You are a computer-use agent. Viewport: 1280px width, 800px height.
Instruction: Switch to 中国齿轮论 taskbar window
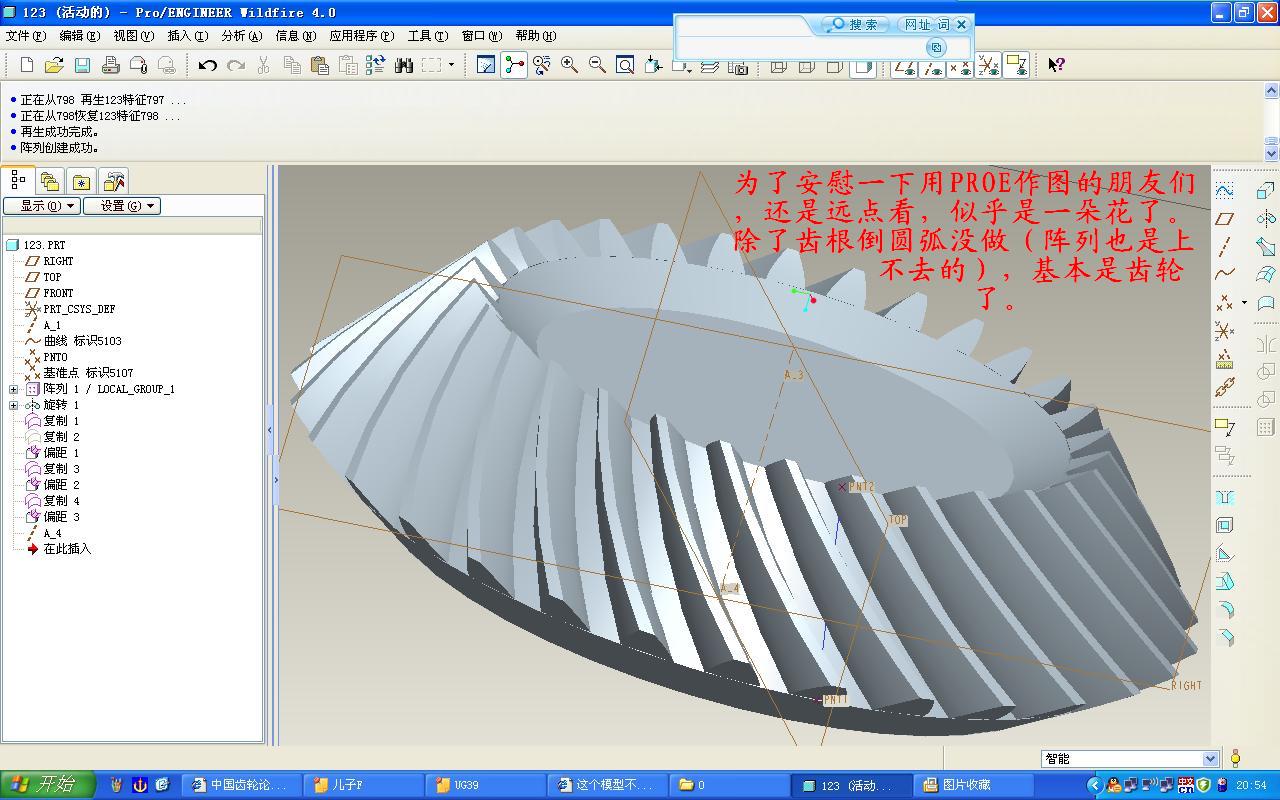pos(241,785)
